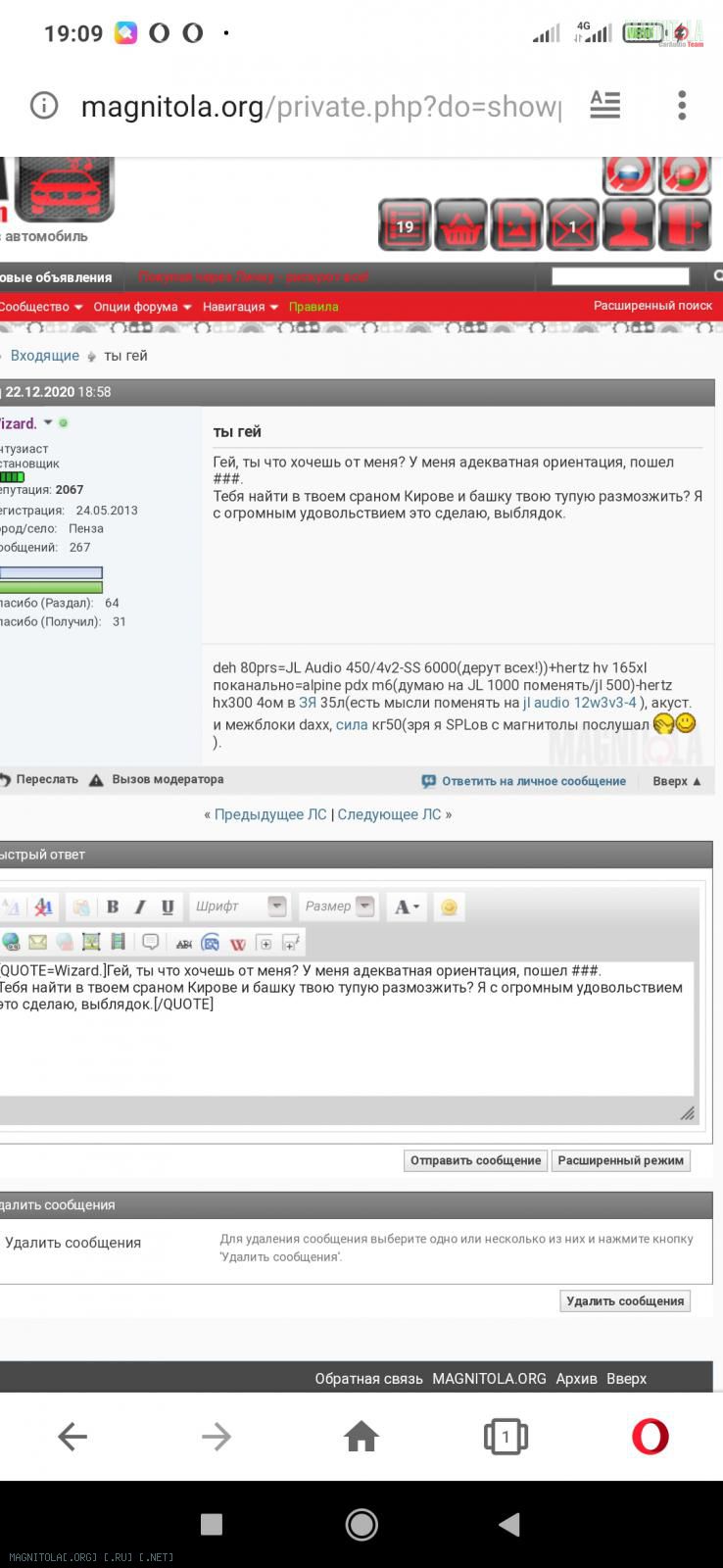The image size is (723, 1568).
Task: Open the Следующее ЛС link
Action: tap(389, 814)
